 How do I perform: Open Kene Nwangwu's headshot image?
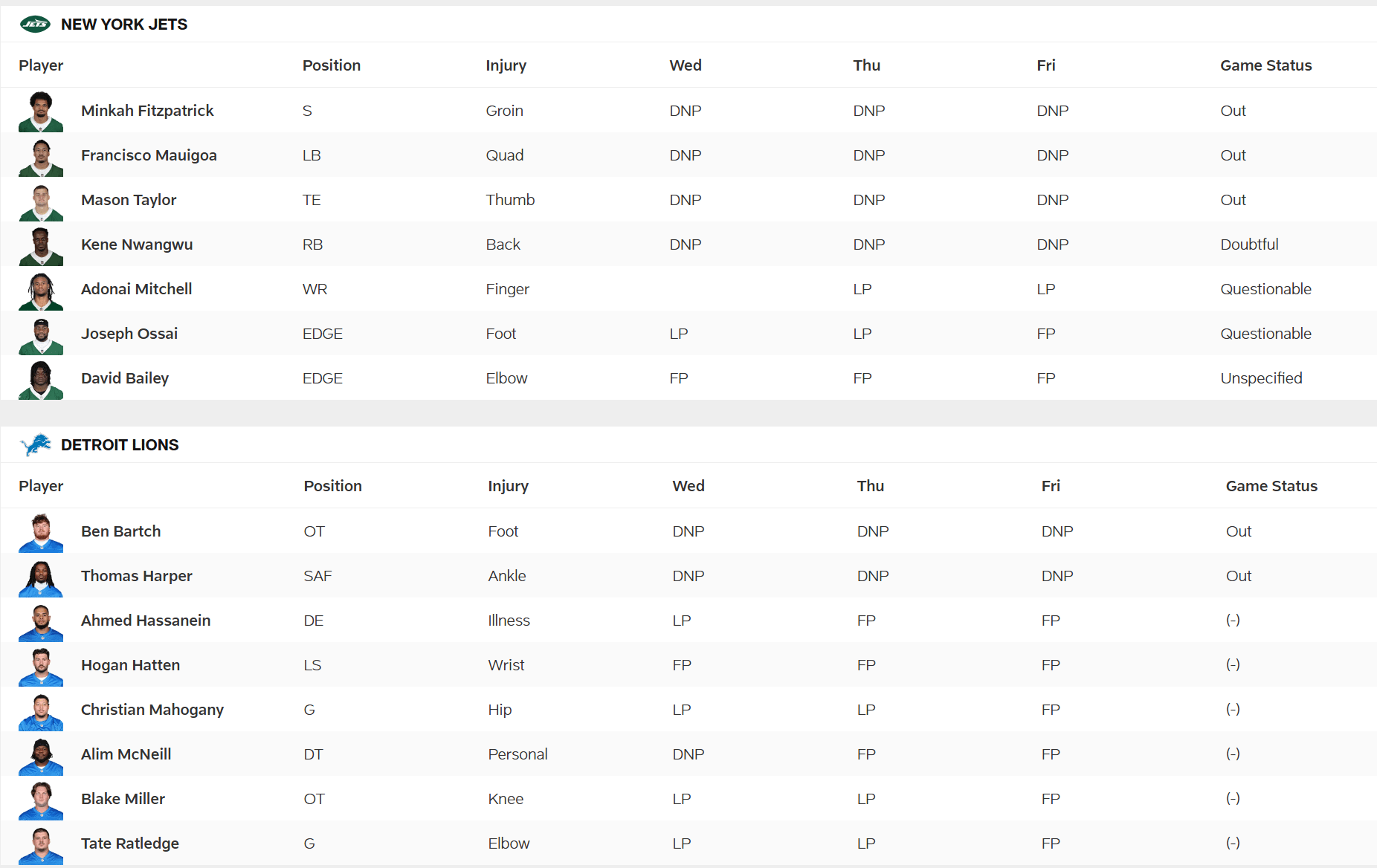pyautogui.click(x=41, y=244)
